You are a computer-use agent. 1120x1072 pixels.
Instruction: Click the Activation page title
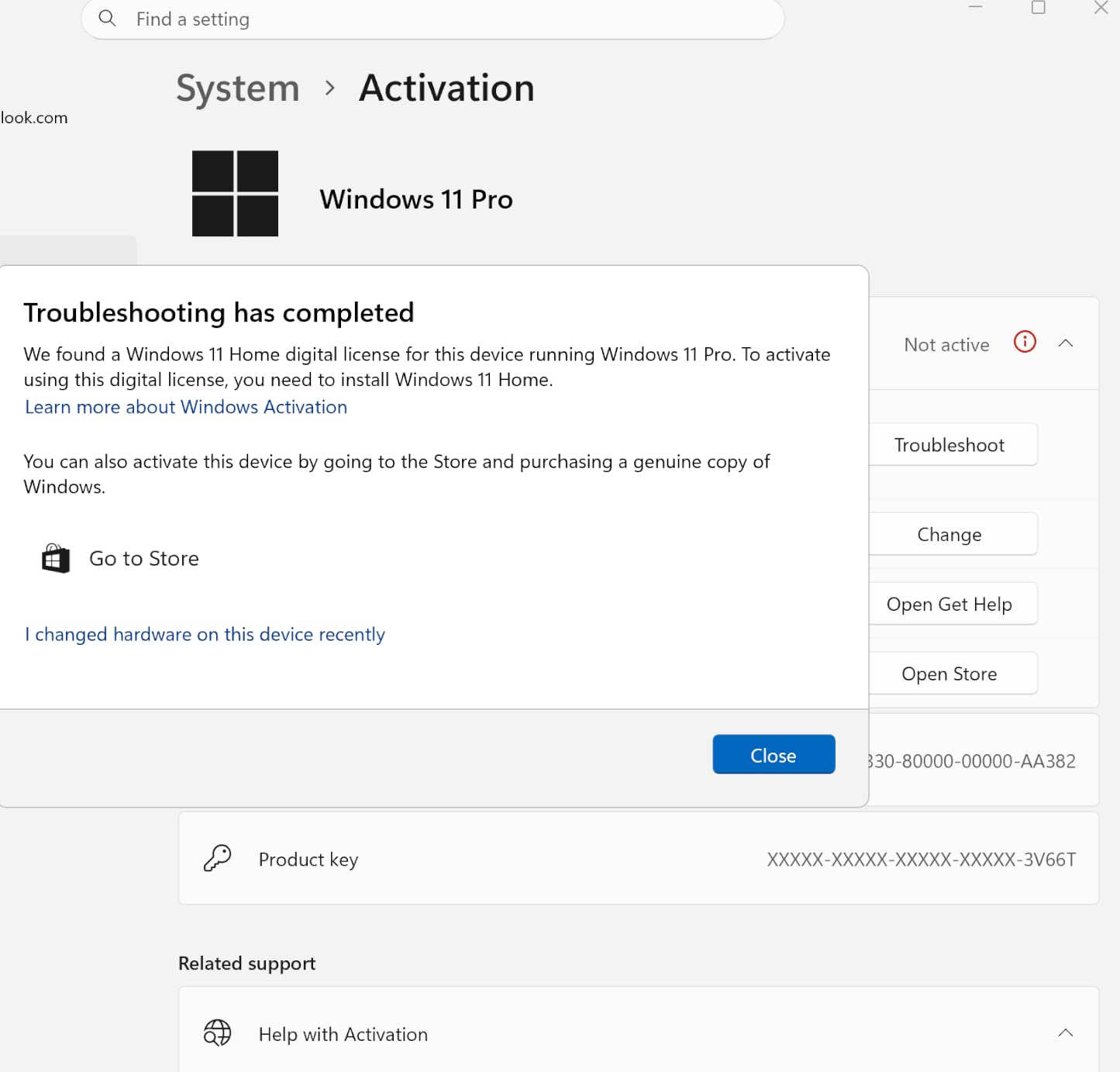446,88
